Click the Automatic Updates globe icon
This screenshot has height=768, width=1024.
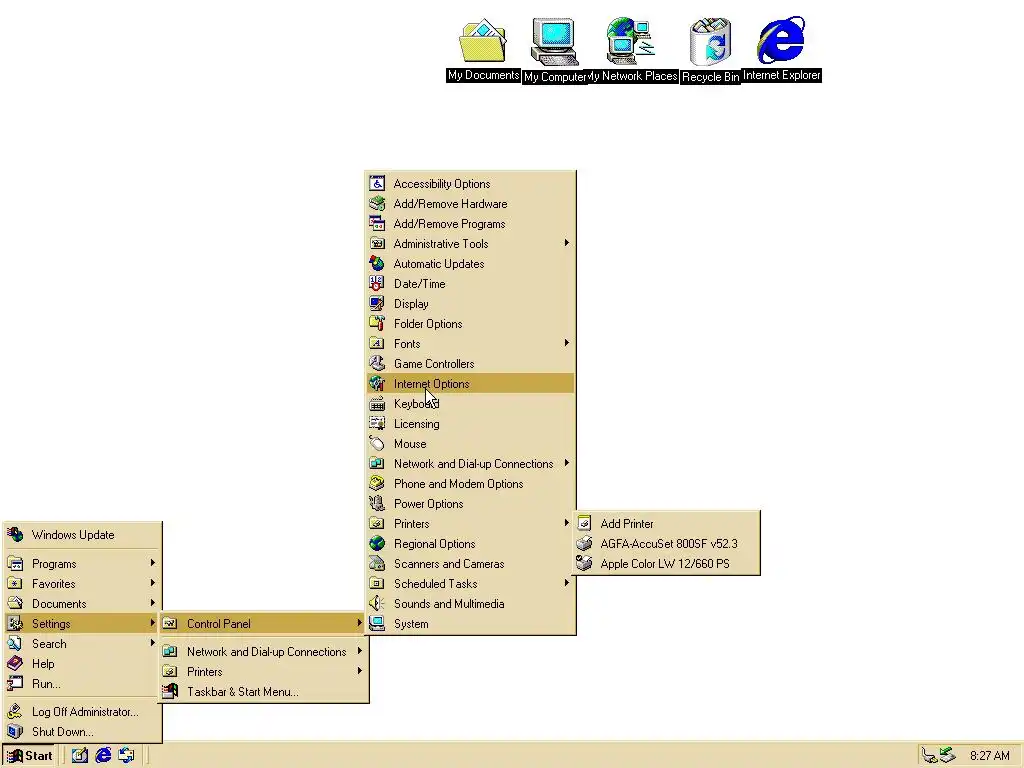(x=377, y=264)
